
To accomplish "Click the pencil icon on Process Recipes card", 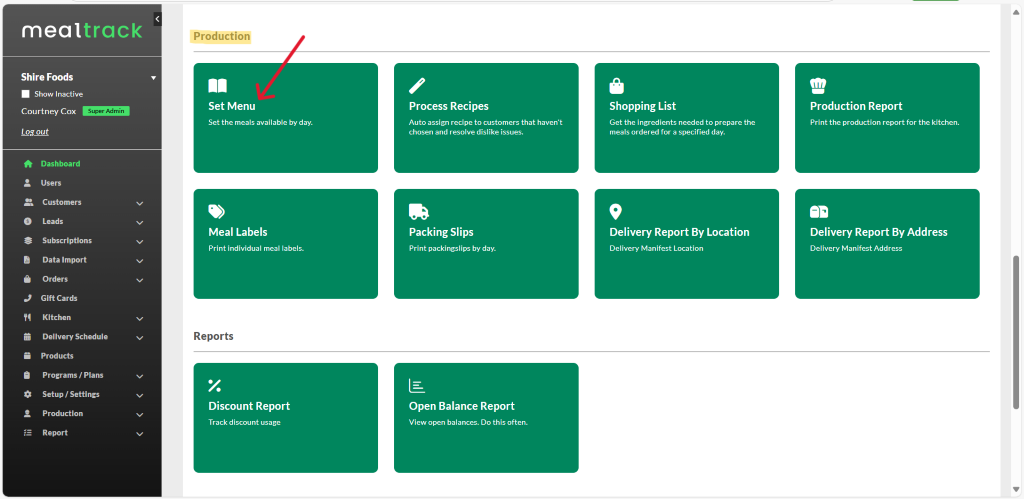I will pyautogui.click(x=417, y=86).
